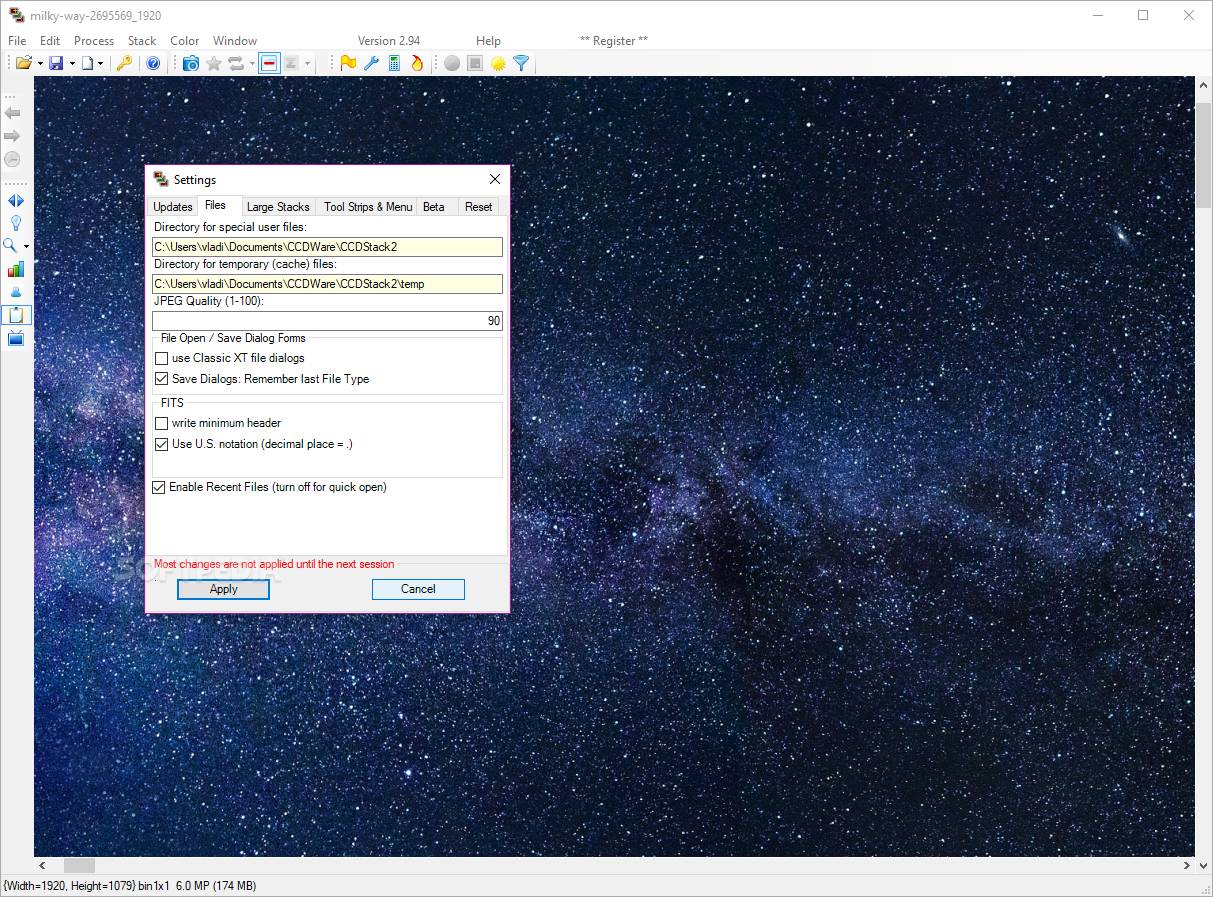Viewport: 1213px width, 897px height.
Task: Toggle Use U.S. notation checkbox
Action: point(161,444)
